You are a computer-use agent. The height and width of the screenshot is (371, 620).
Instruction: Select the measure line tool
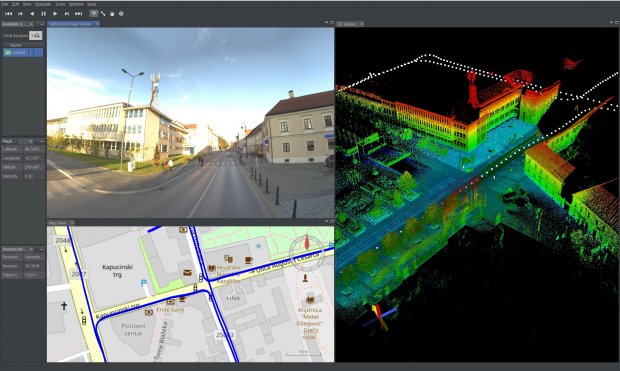[x=103, y=14]
